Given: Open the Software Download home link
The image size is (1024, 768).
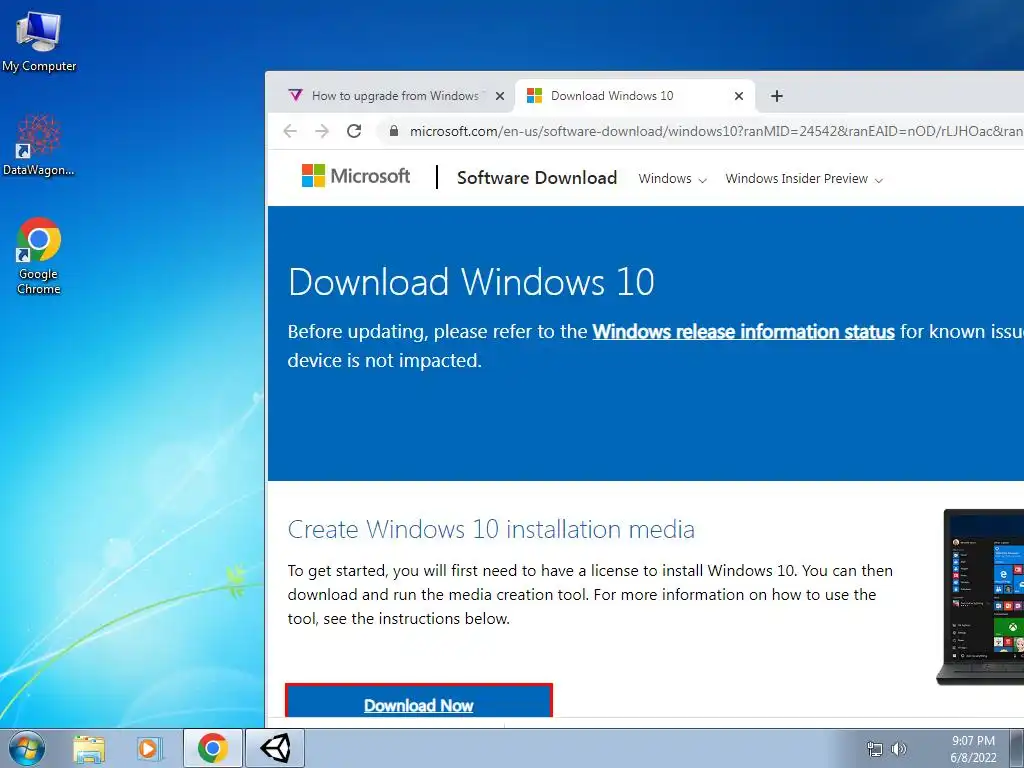Looking at the screenshot, I should tap(537, 178).
